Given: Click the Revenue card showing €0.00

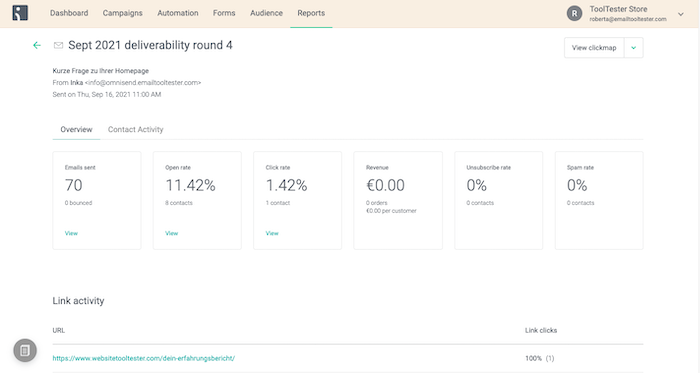Looking at the screenshot, I should click(398, 200).
